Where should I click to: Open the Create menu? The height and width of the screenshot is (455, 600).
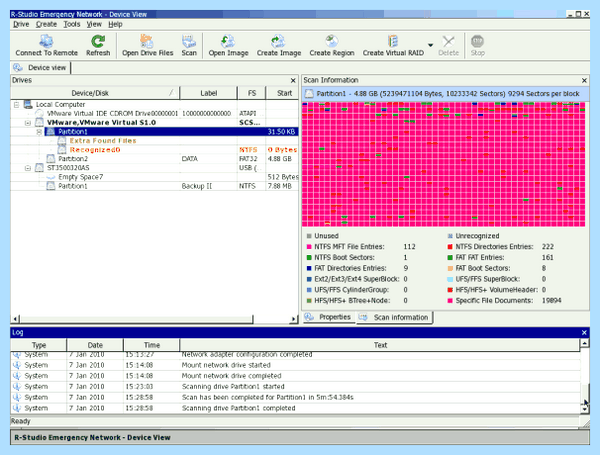click(x=46, y=24)
